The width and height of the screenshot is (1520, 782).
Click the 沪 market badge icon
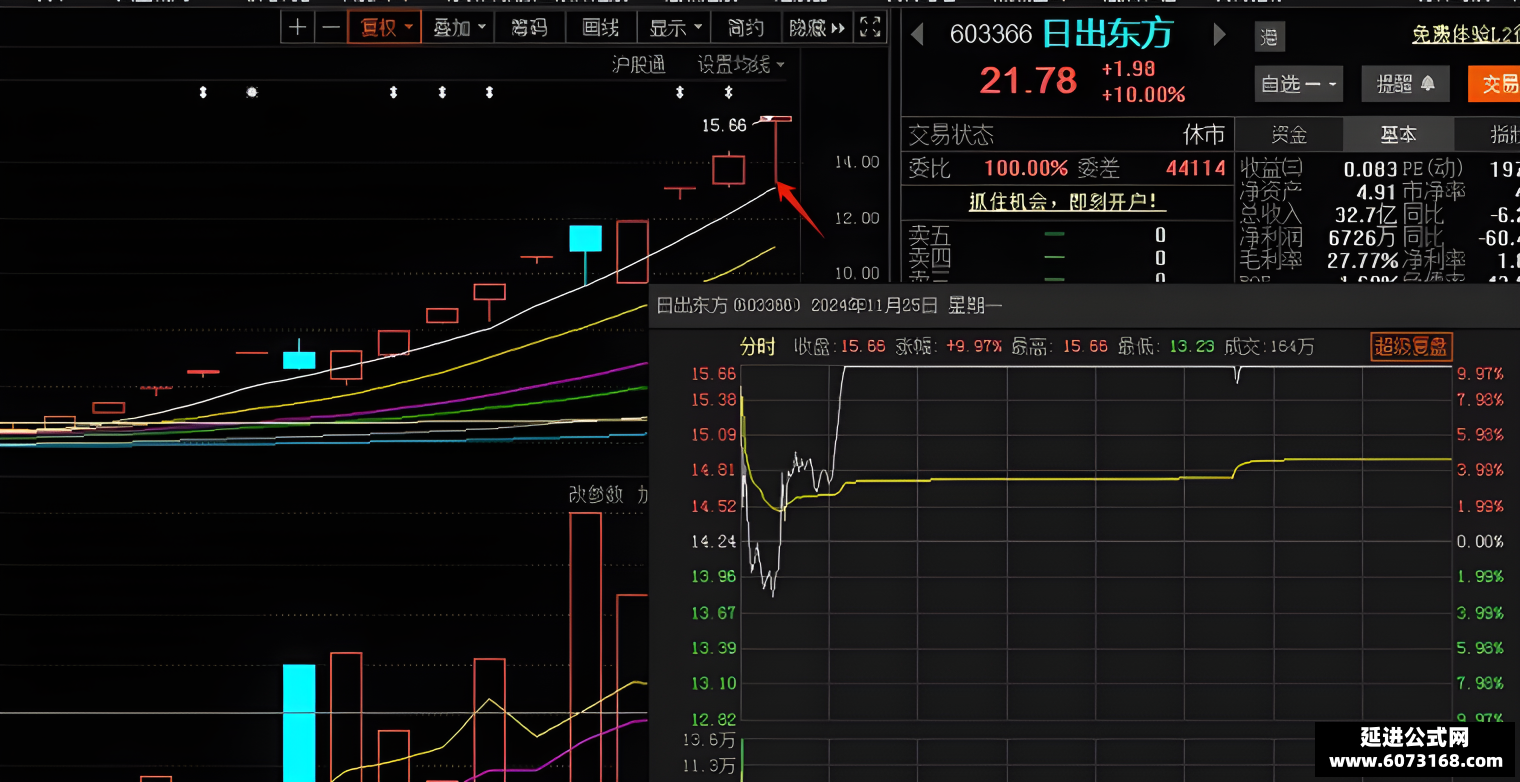tap(1270, 38)
